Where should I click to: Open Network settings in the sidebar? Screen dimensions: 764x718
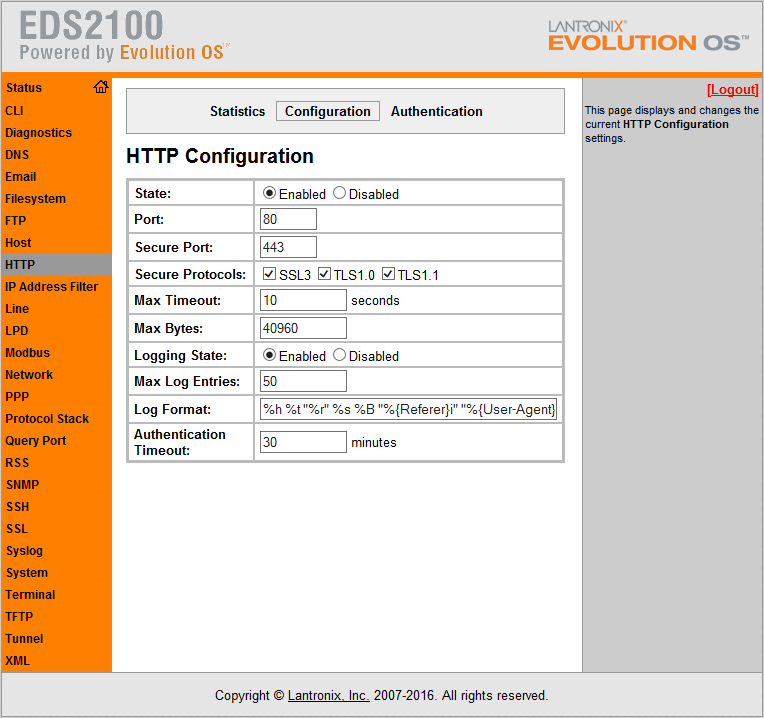pyautogui.click(x=57, y=374)
